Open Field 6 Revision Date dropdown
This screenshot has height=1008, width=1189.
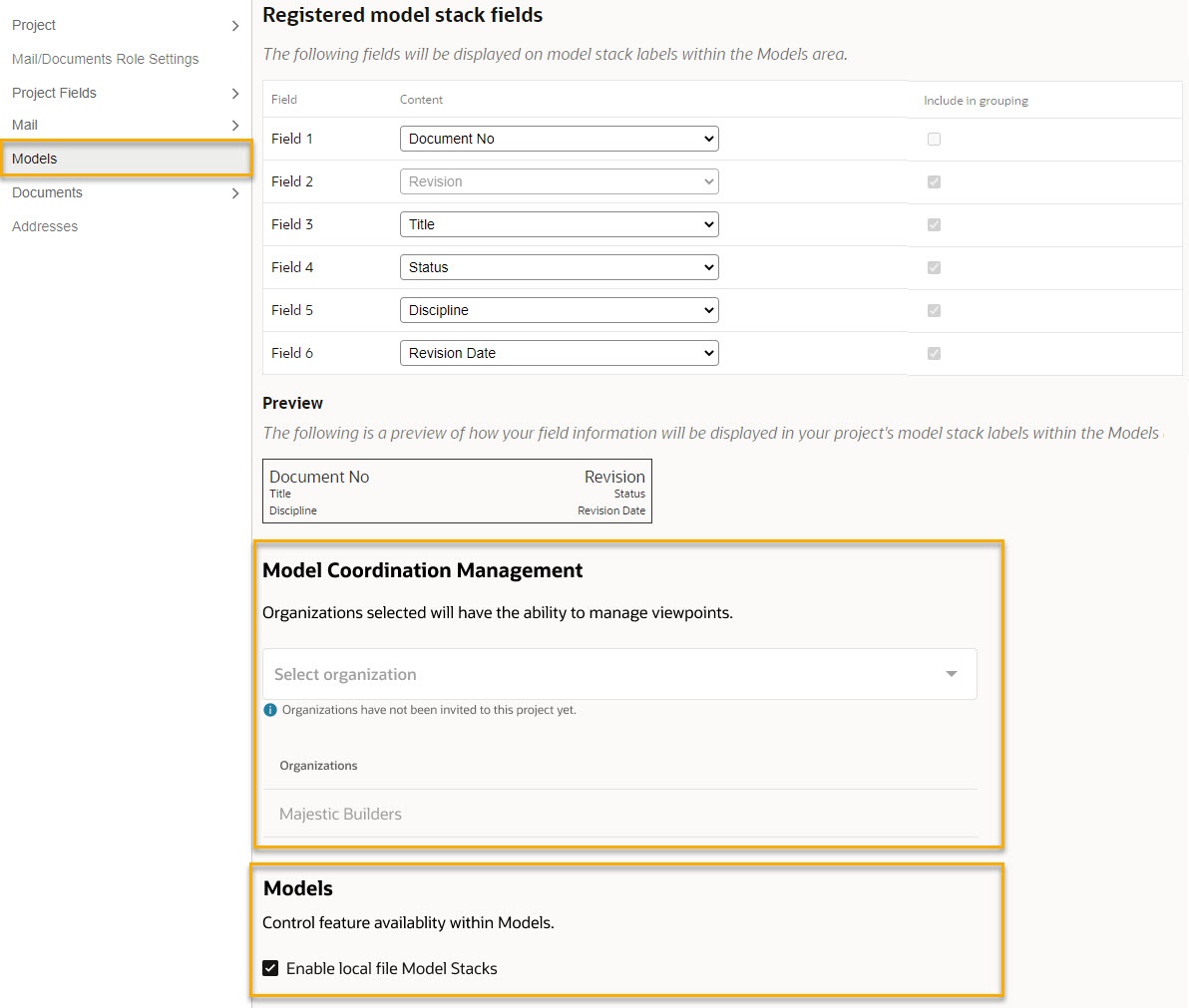click(x=559, y=353)
